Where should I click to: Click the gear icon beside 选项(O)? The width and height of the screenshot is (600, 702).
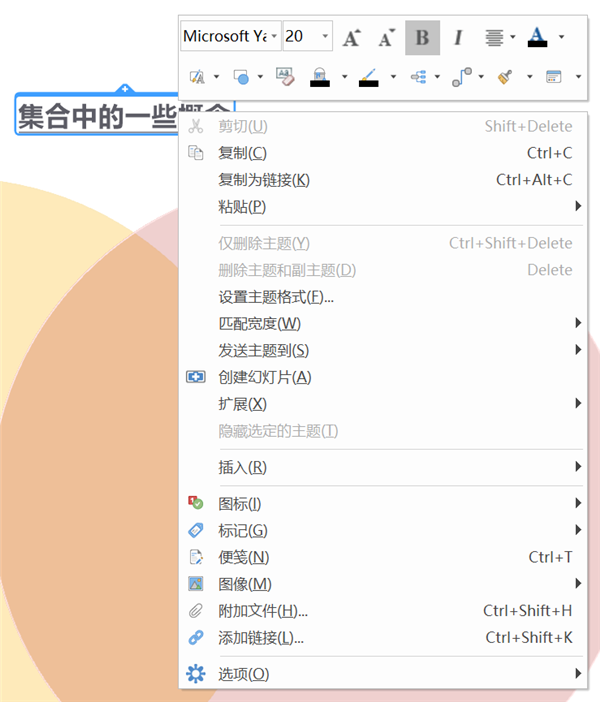click(x=196, y=674)
